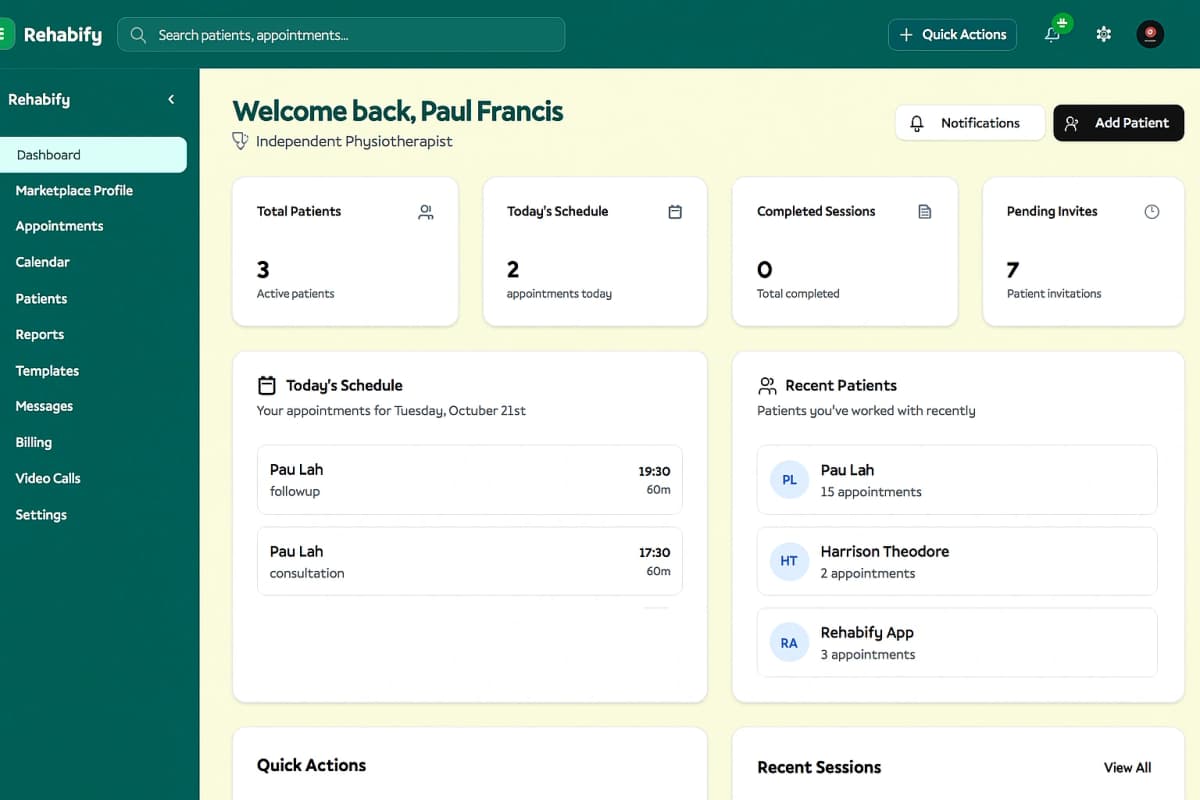Open Calendar in the sidebar
This screenshot has height=800, width=1200.
[x=43, y=262]
